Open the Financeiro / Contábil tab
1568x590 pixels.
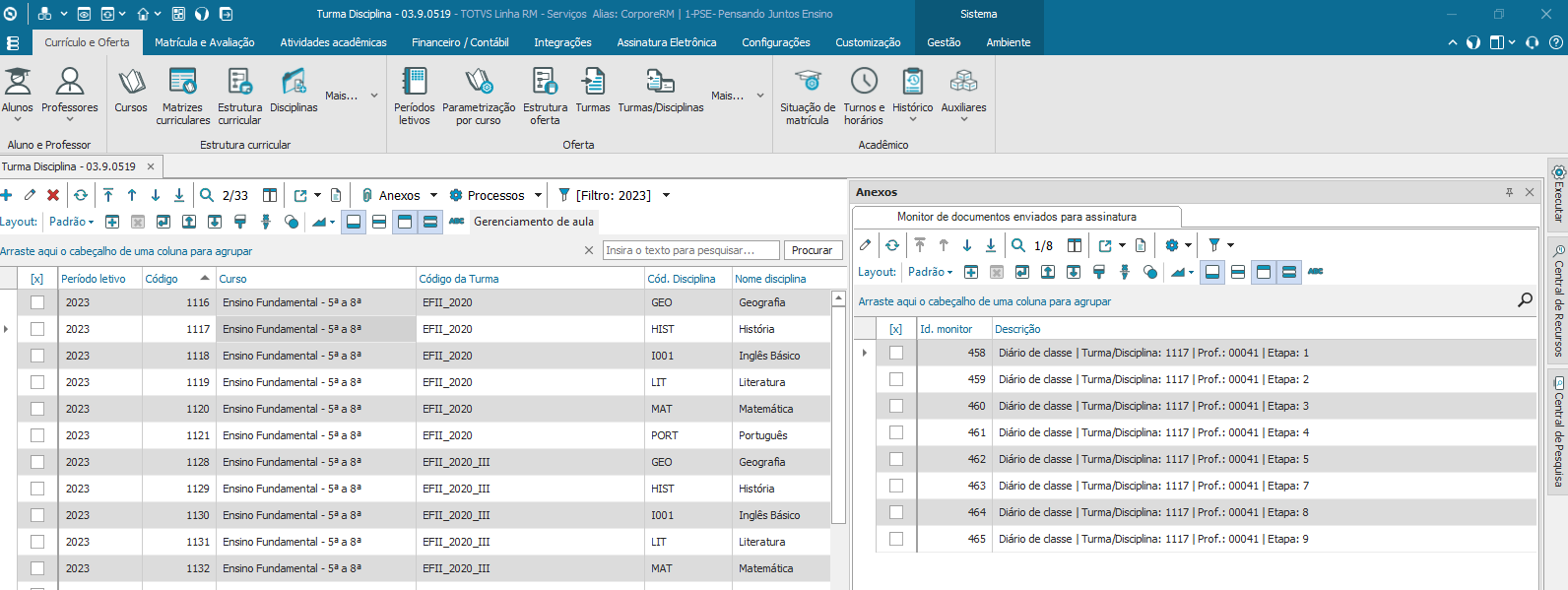pos(460,42)
